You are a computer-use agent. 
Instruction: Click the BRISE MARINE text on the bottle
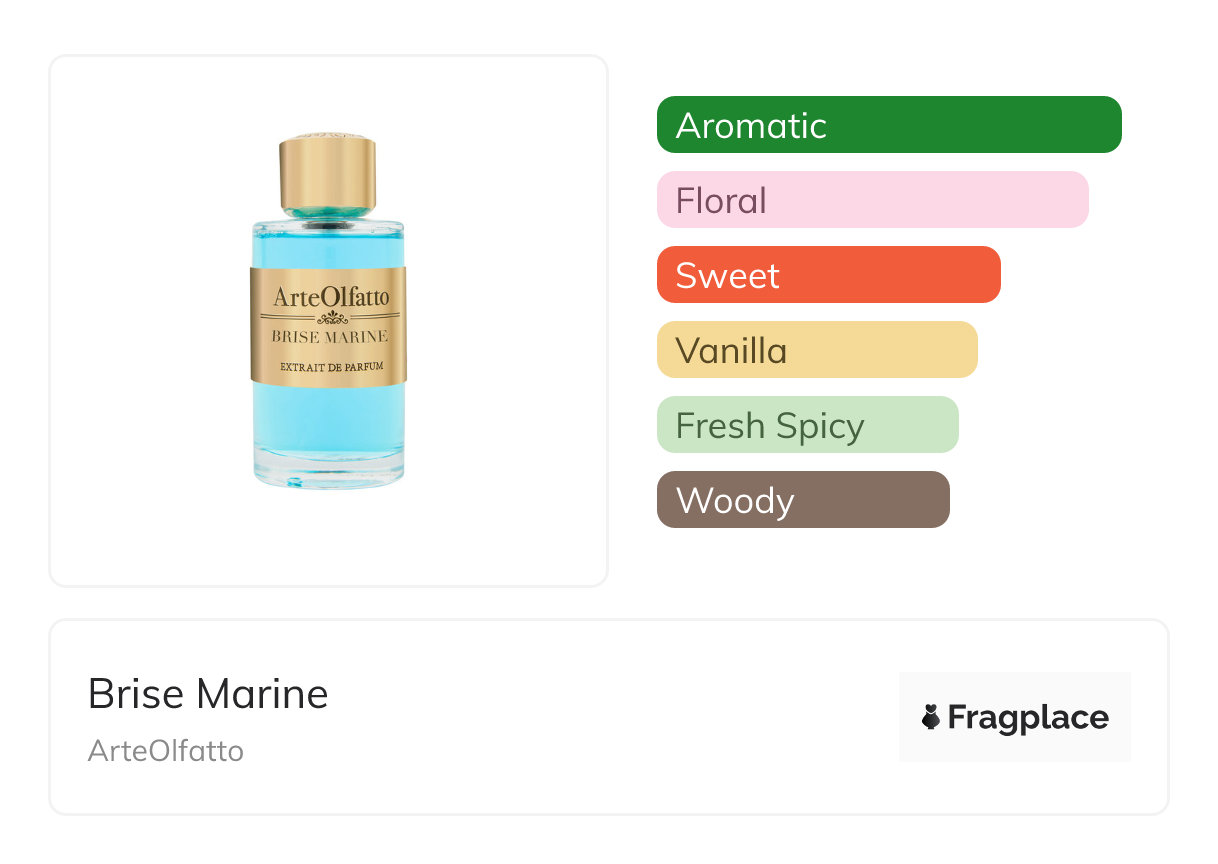click(x=329, y=337)
